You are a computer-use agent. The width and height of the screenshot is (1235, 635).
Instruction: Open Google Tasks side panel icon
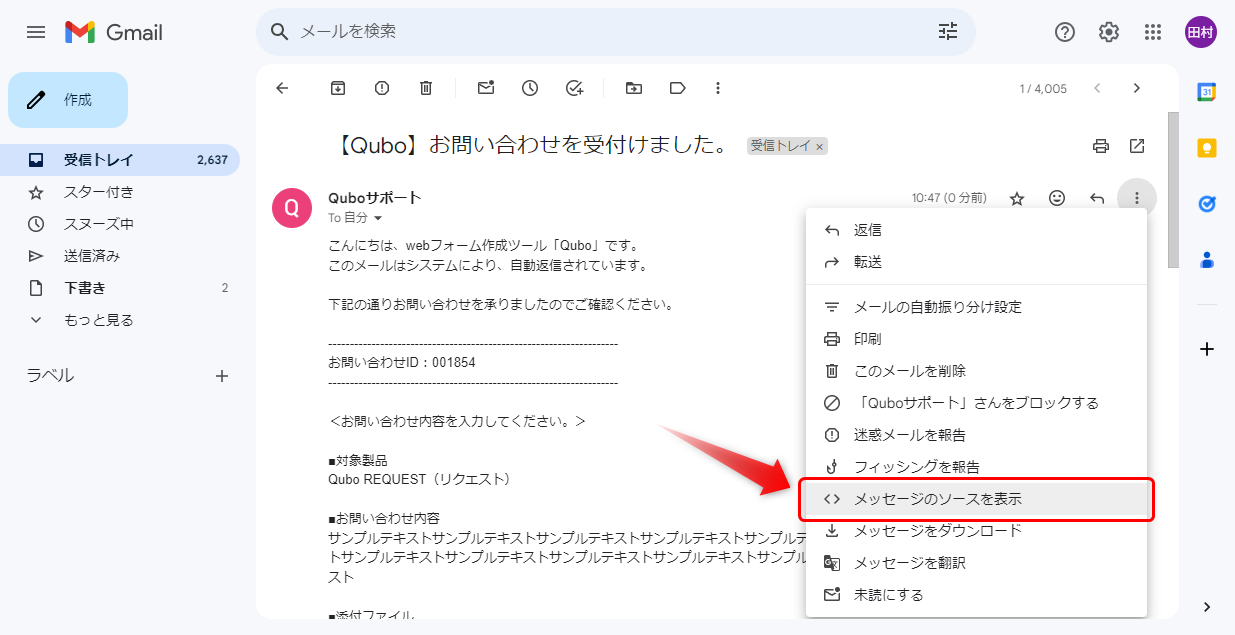coord(1207,204)
